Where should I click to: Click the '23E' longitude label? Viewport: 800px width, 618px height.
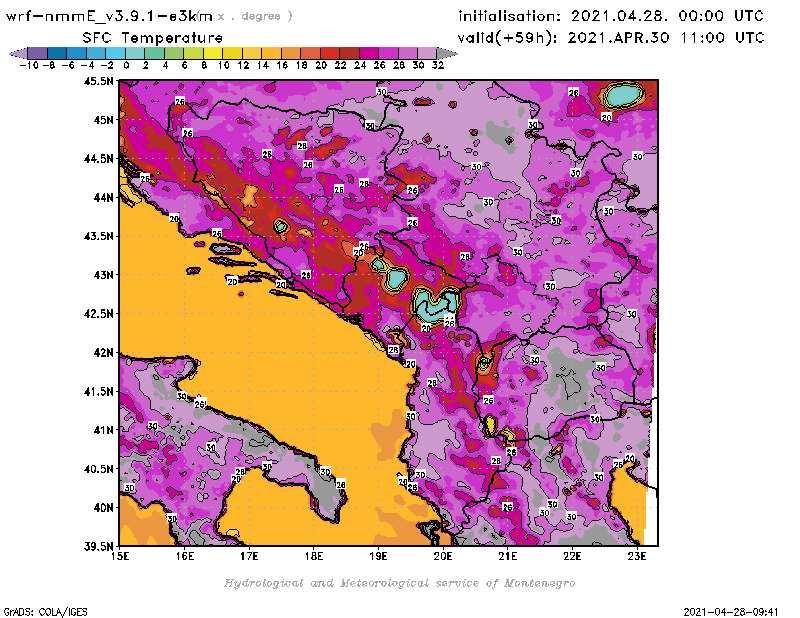(637, 556)
